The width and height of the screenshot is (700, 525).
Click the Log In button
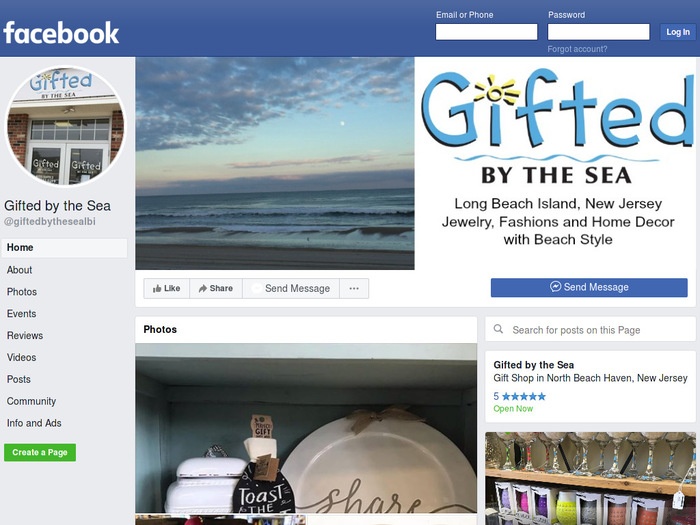coord(678,32)
